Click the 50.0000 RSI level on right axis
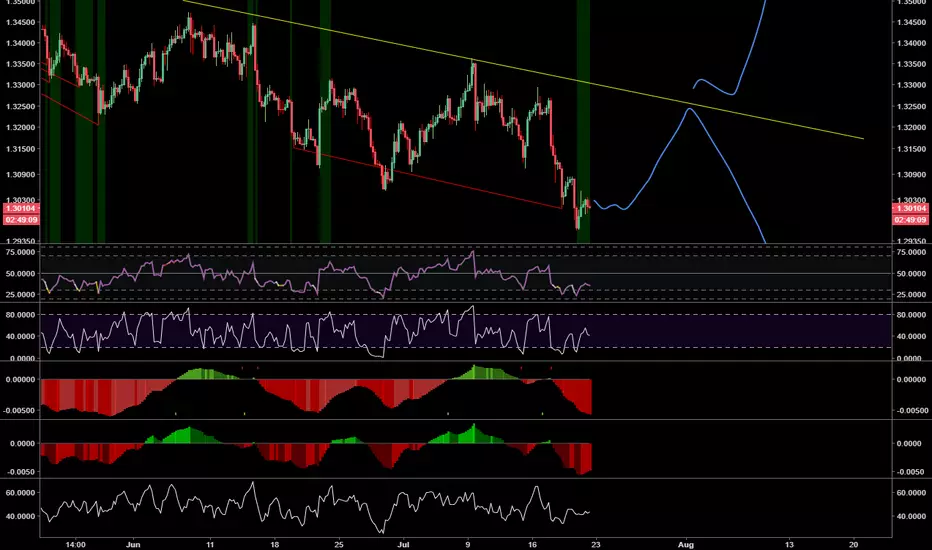 (x=911, y=274)
